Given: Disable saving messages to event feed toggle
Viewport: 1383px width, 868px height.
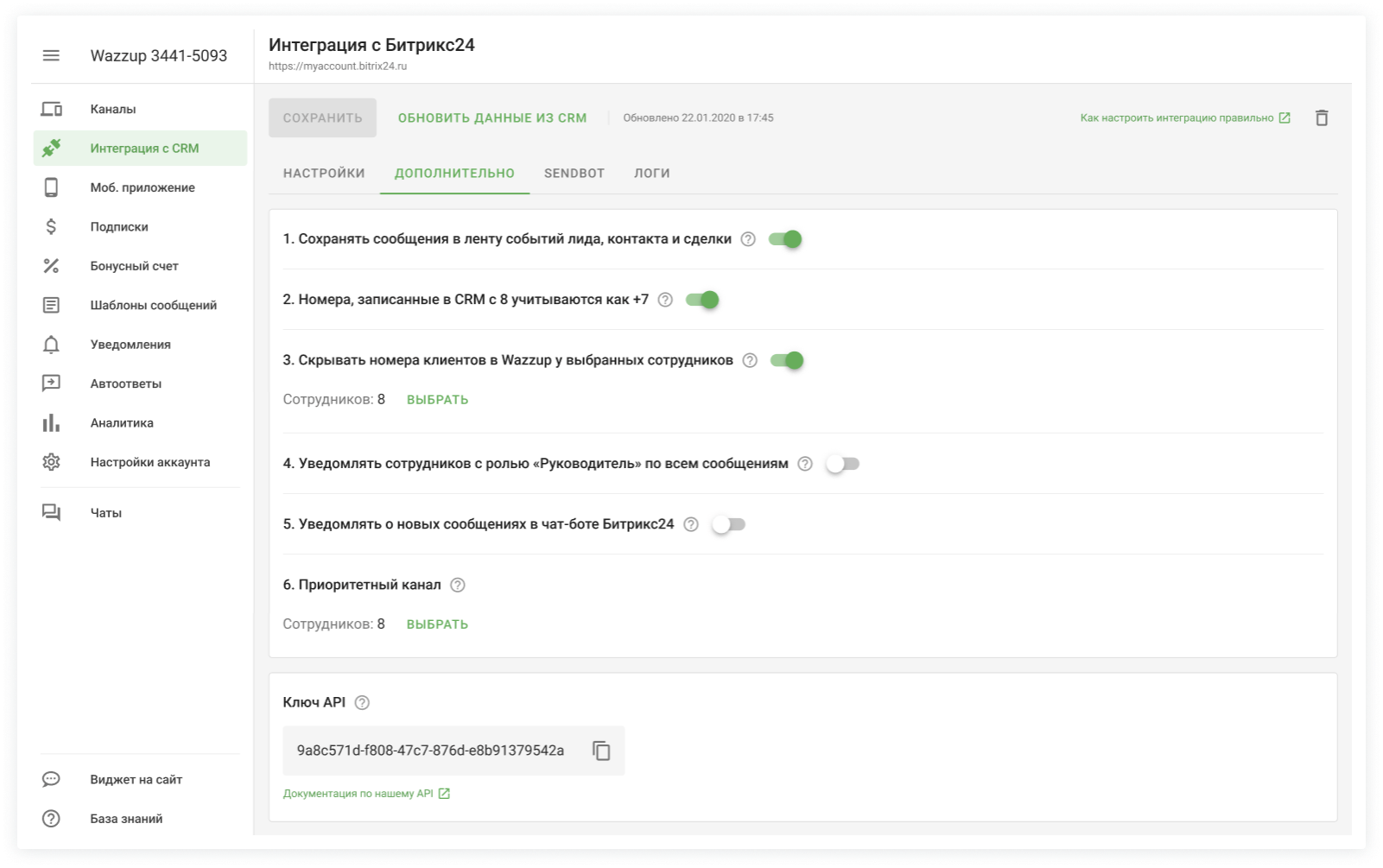Looking at the screenshot, I should (x=785, y=239).
